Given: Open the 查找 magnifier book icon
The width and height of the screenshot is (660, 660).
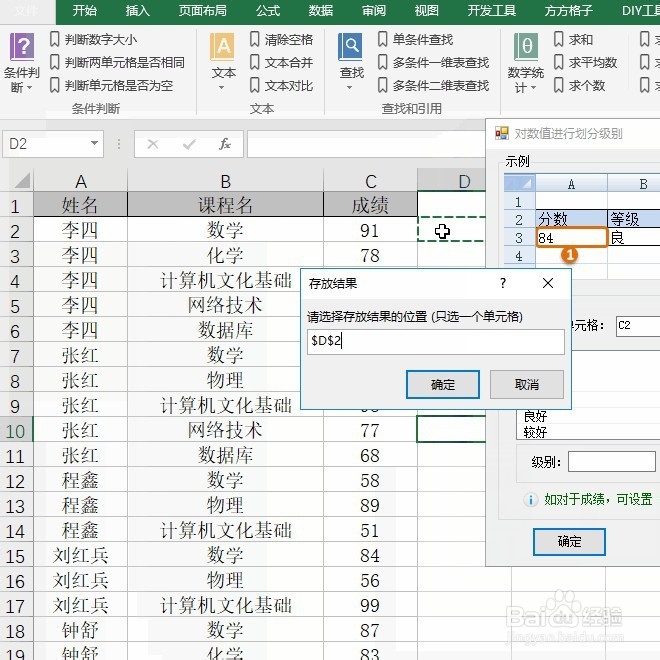Looking at the screenshot, I should point(350,47).
